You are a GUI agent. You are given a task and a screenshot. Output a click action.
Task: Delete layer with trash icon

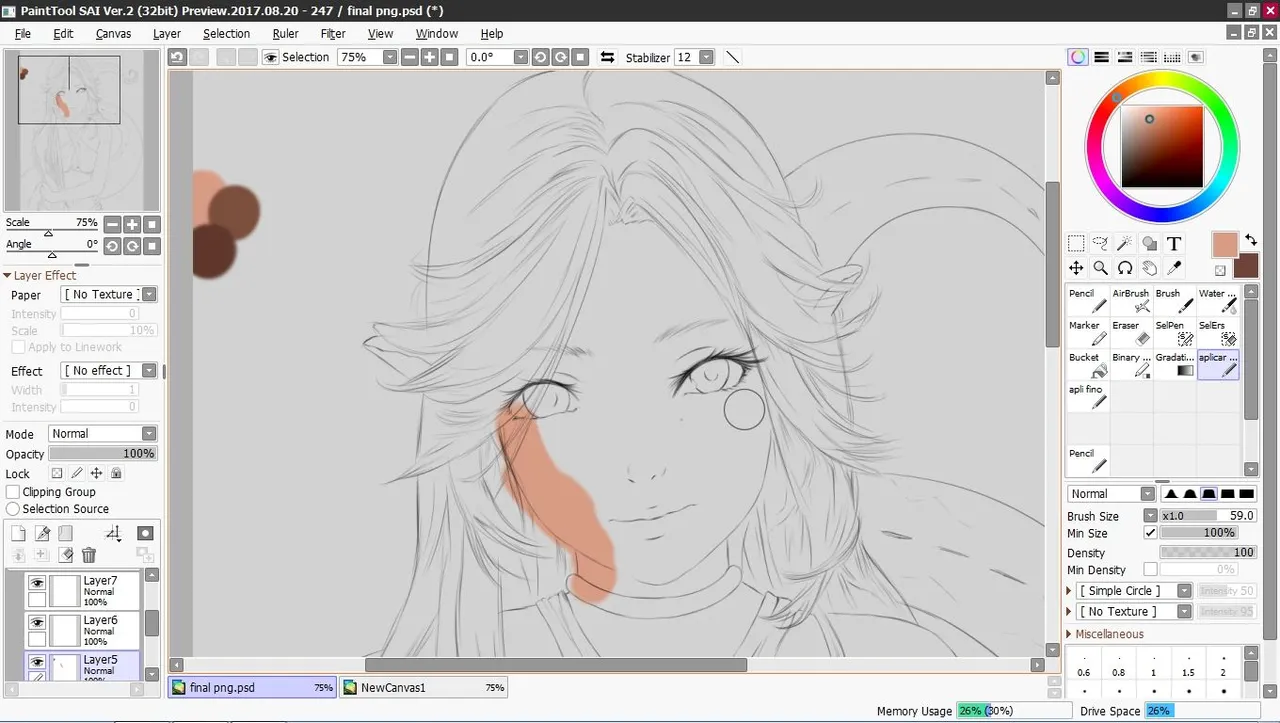89,555
